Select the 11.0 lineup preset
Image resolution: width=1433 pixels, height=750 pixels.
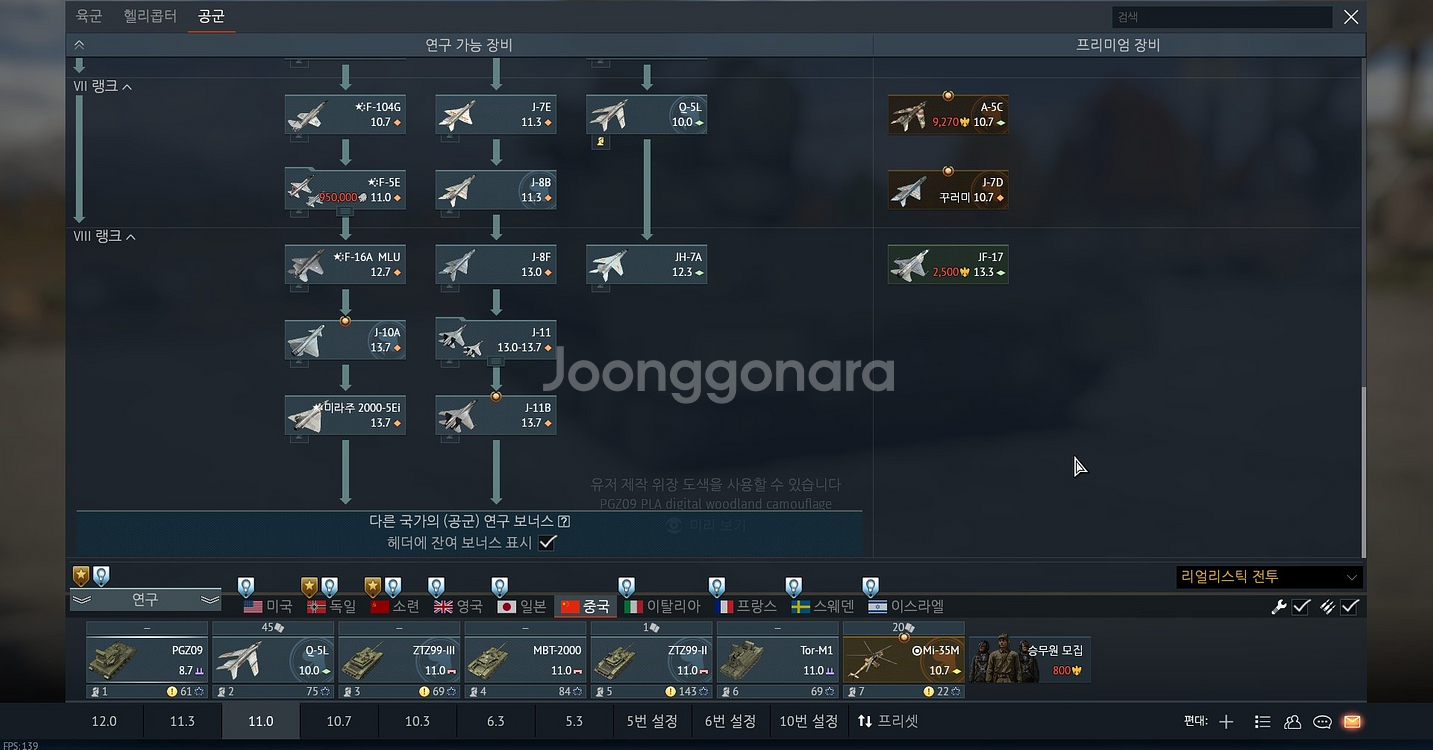coord(260,721)
